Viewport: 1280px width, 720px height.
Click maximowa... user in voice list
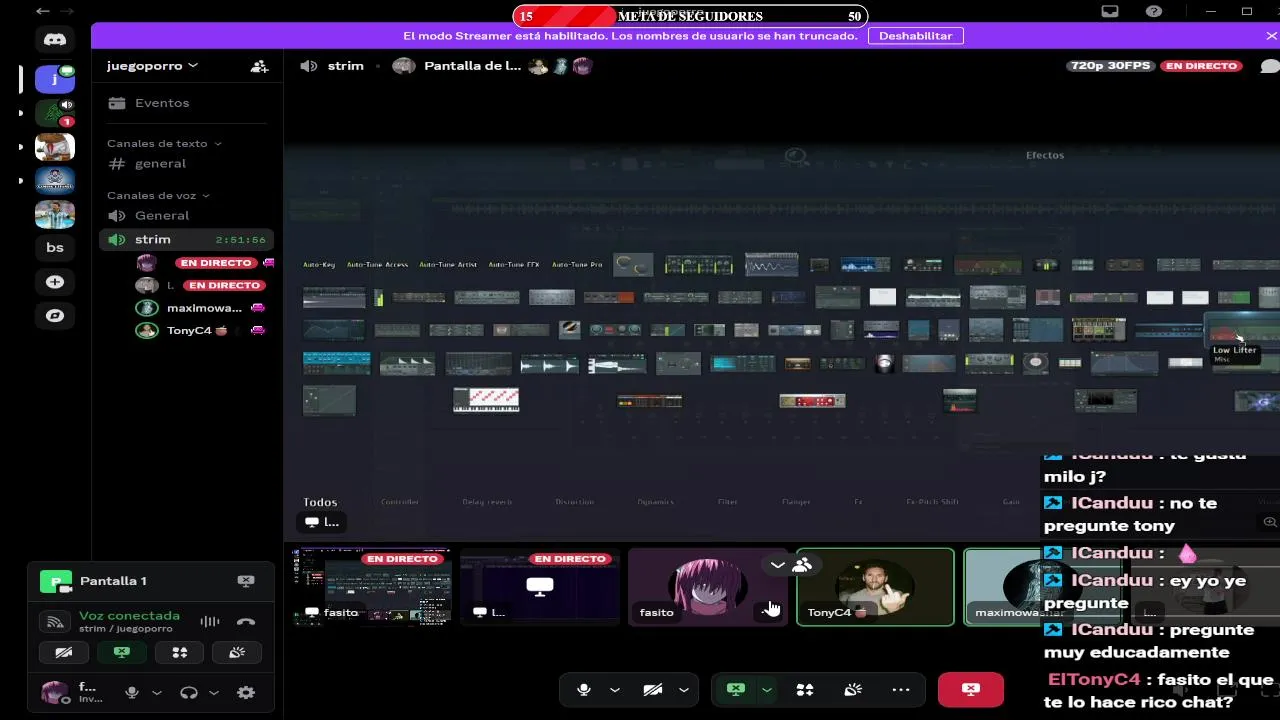pos(204,308)
